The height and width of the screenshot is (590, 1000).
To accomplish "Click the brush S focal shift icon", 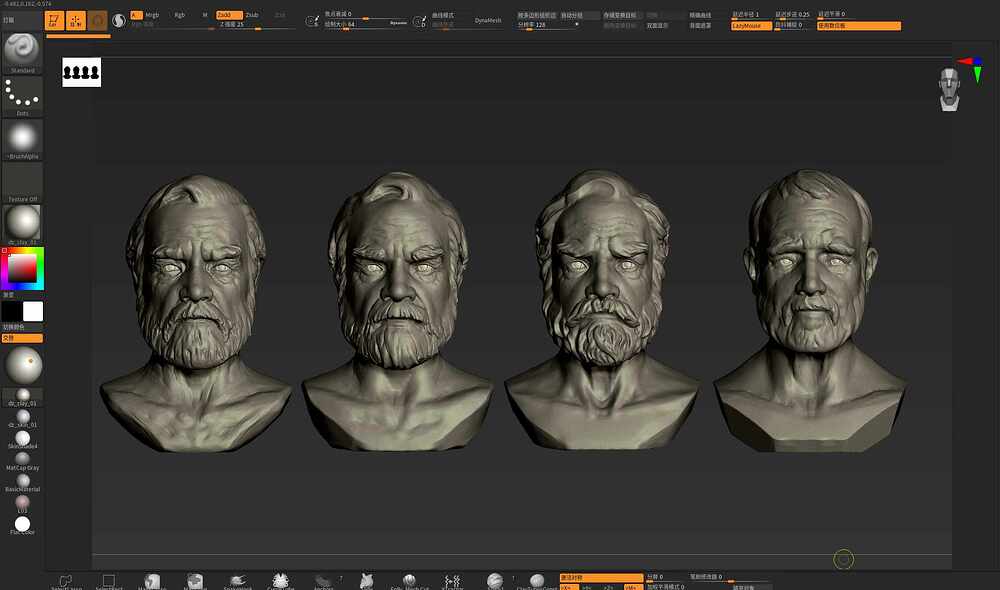I will click(x=312, y=21).
